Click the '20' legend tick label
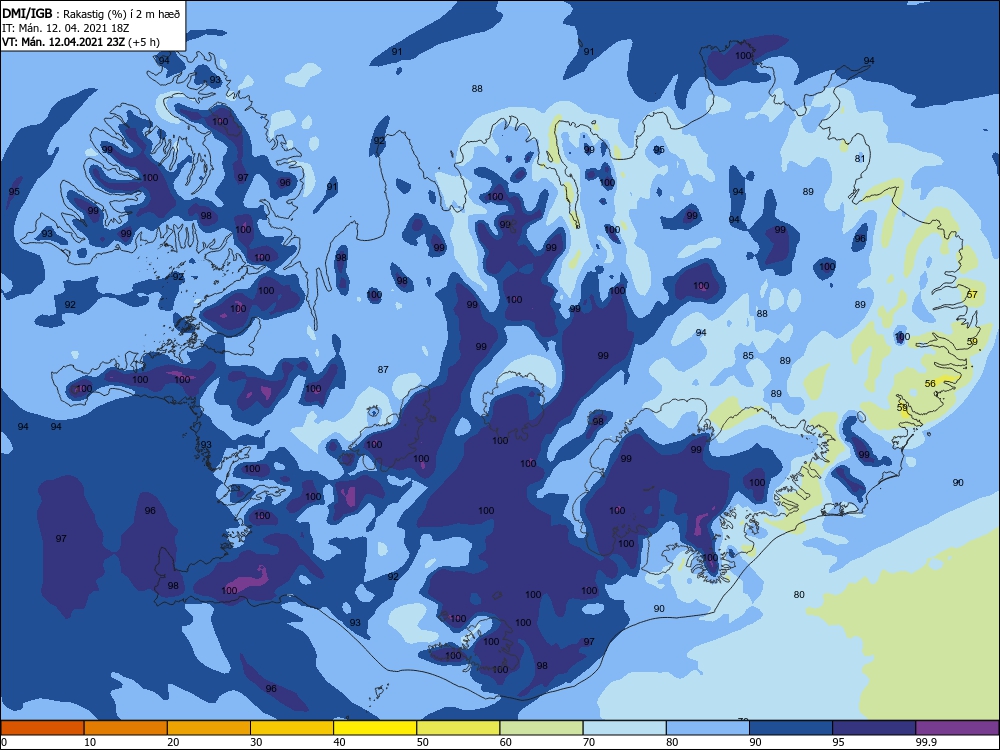This screenshot has width=1000, height=750. tap(173, 742)
